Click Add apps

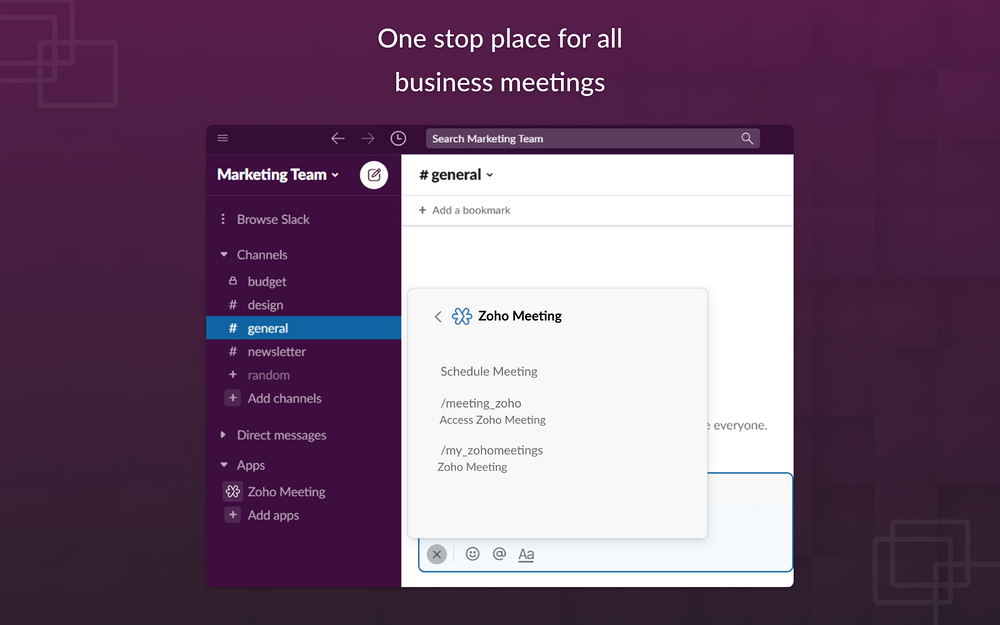coord(273,515)
